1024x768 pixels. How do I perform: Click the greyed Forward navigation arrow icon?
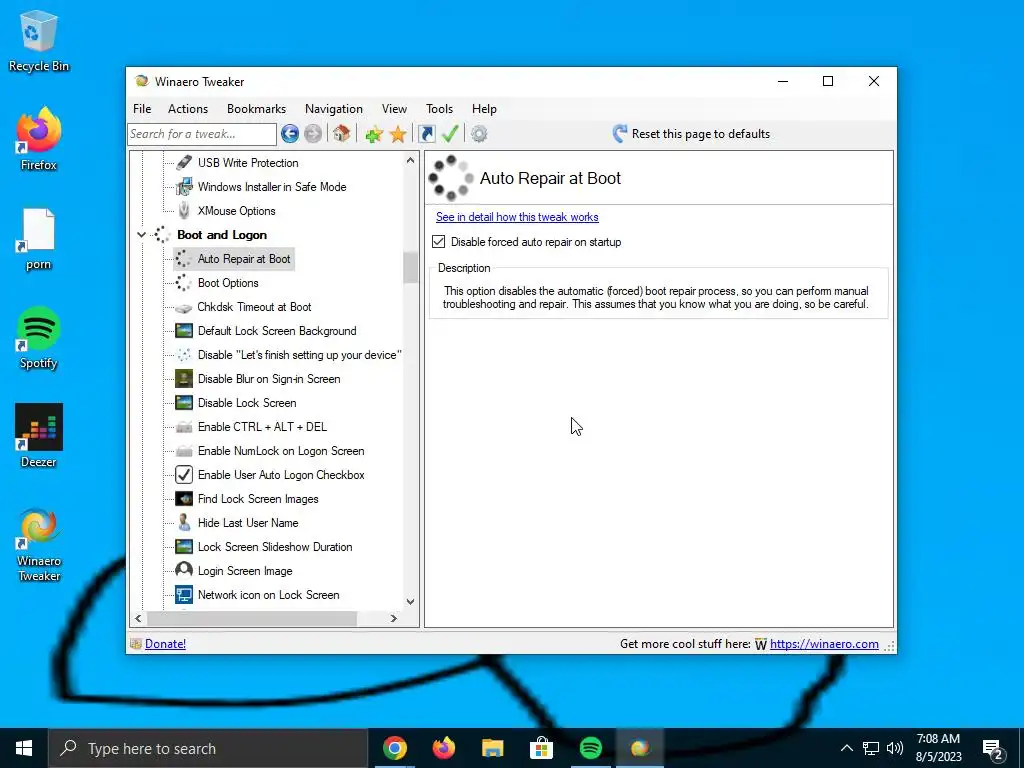point(313,134)
